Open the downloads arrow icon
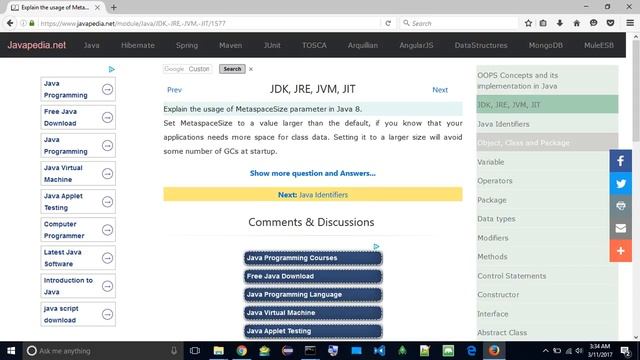This screenshot has width=640, height=360. tap(560, 23)
